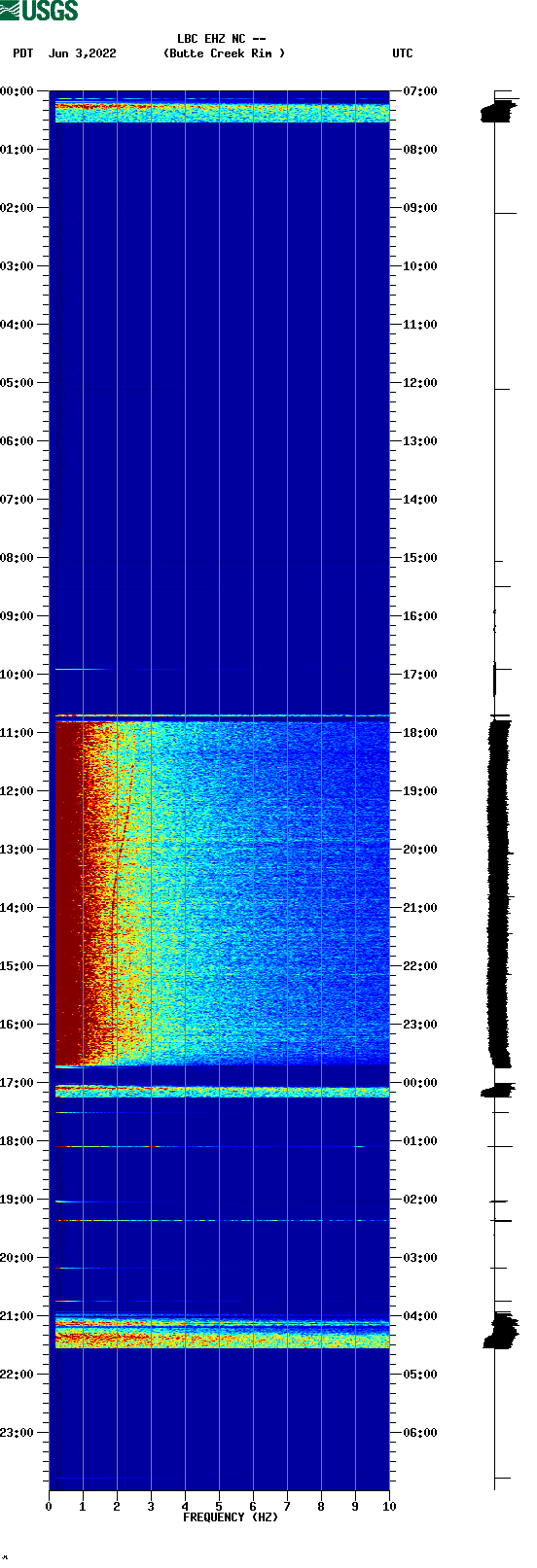Click the frequency axis '0' tick label
537x1568 pixels.
click(x=49, y=1507)
